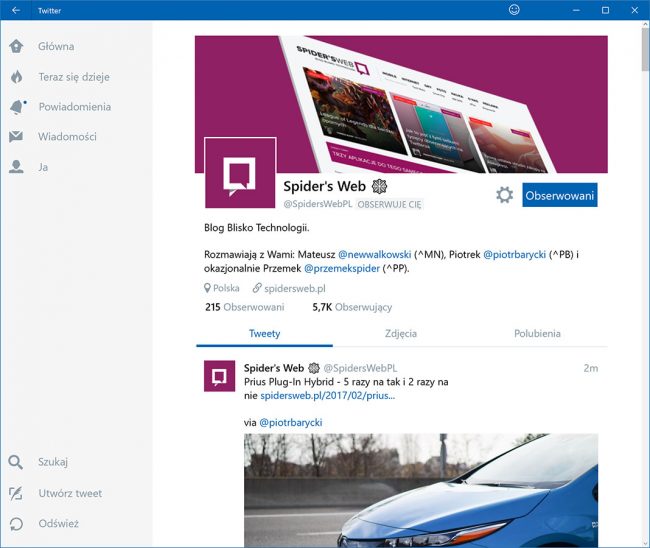This screenshot has width=650, height=548.
Task: Click the link icon beside spidersweb.pl
Action: 257,288
